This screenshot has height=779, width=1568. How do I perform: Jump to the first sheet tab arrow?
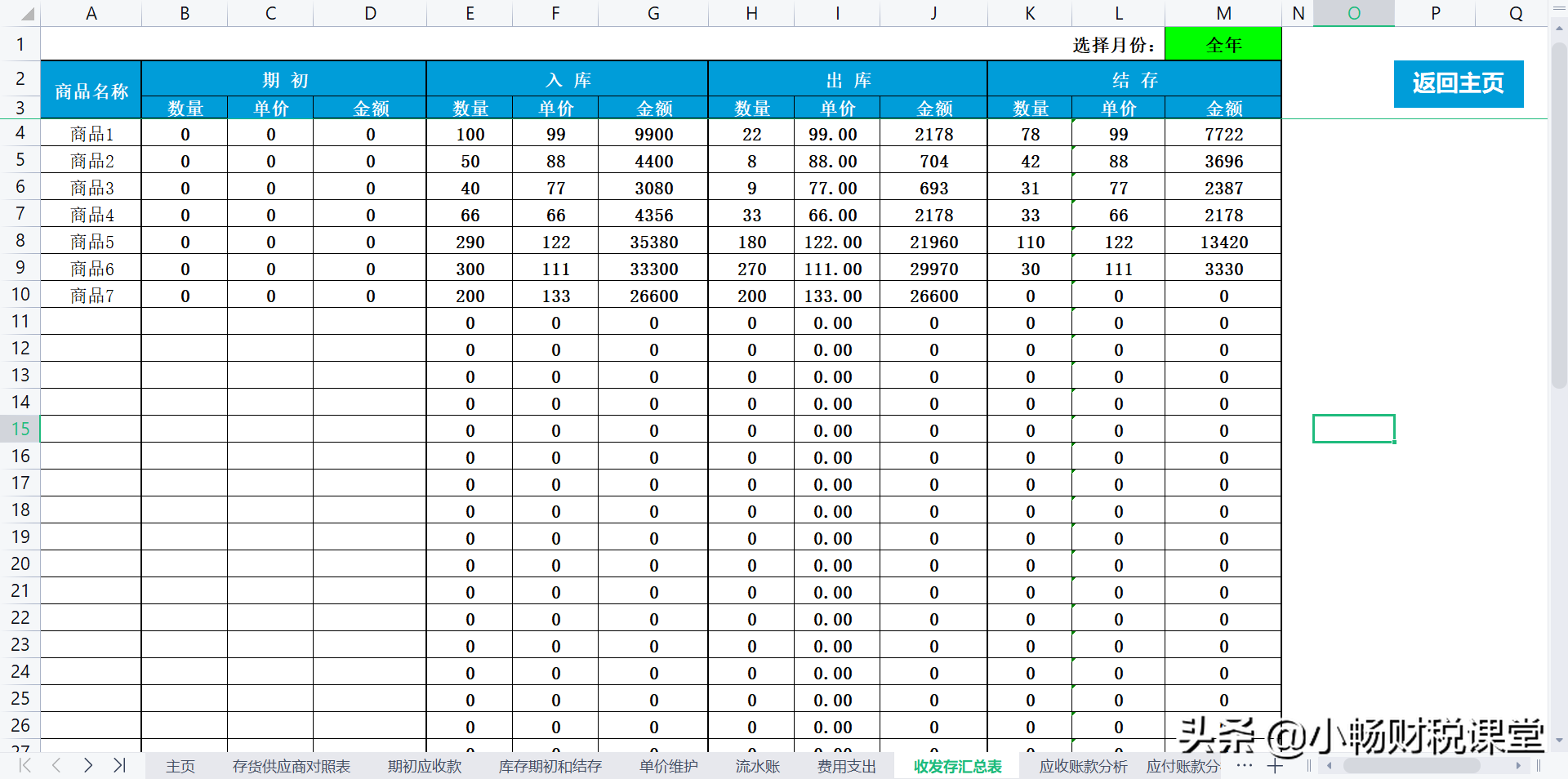25,765
